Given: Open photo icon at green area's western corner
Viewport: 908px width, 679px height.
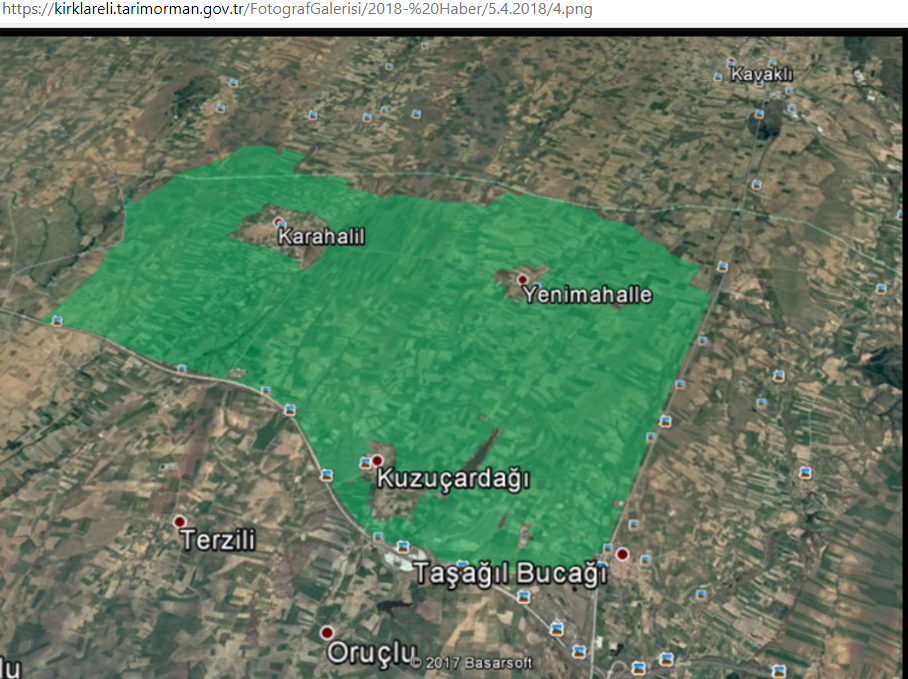Looking at the screenshot, I should click(57, 321).
